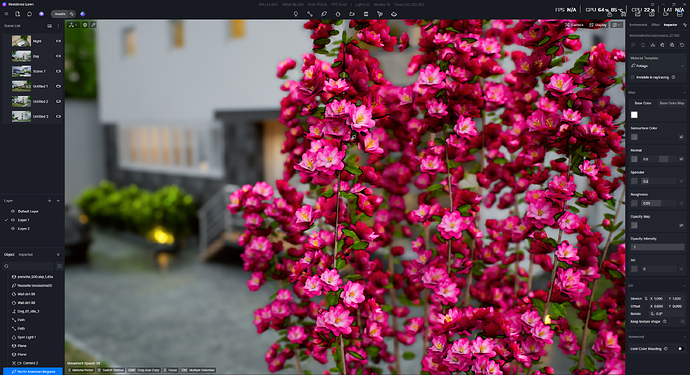The height and width of the screenshot is (375, 690).
Task: Select Dog_01_idle_2 object in the list
Action: click(x=28, y=311)
